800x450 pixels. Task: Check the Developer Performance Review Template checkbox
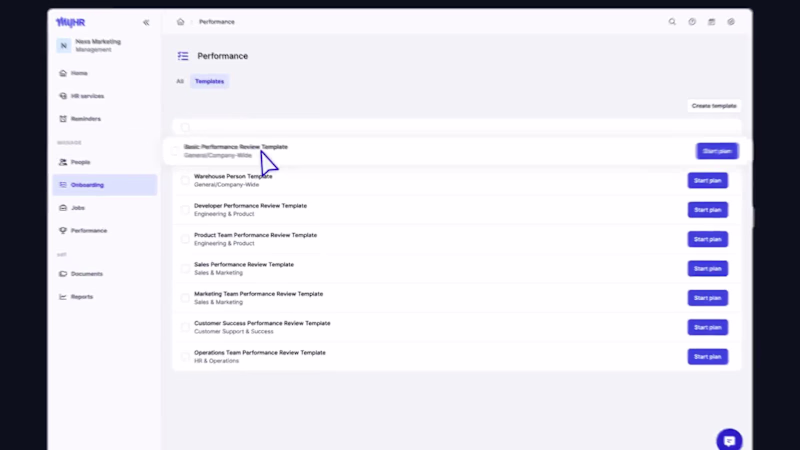(185, 210)
